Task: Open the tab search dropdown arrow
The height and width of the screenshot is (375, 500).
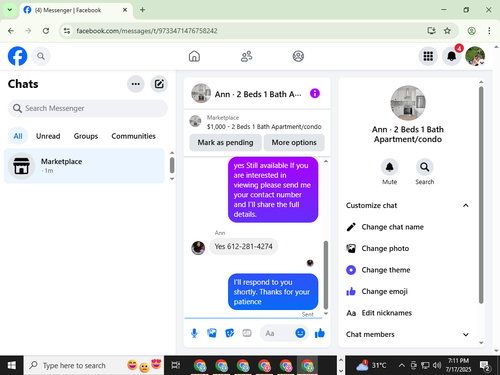Action: pyautogui.click(x=10, y=10)
